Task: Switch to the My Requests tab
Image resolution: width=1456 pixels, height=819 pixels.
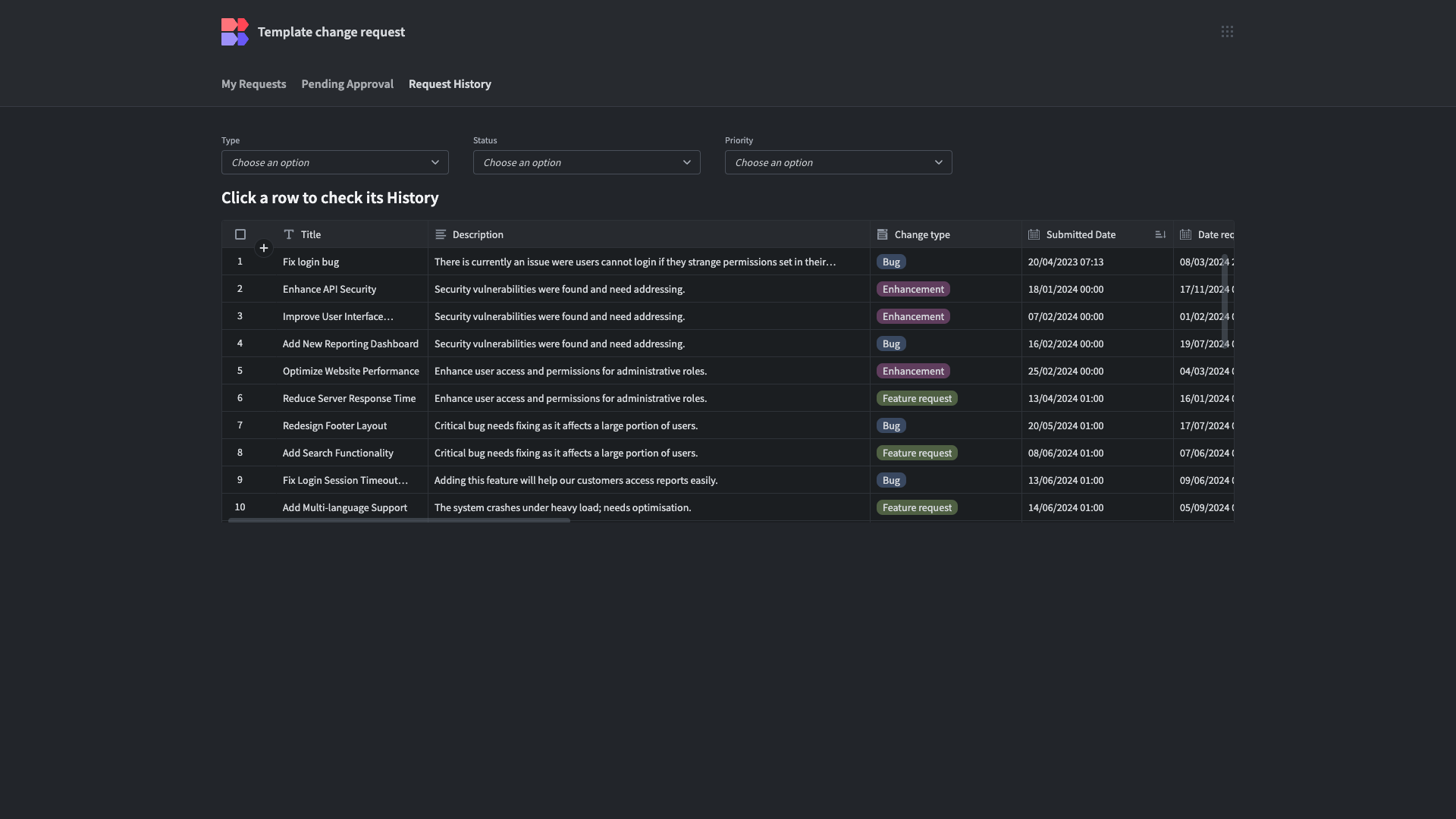Action: [x=253, y=84]
